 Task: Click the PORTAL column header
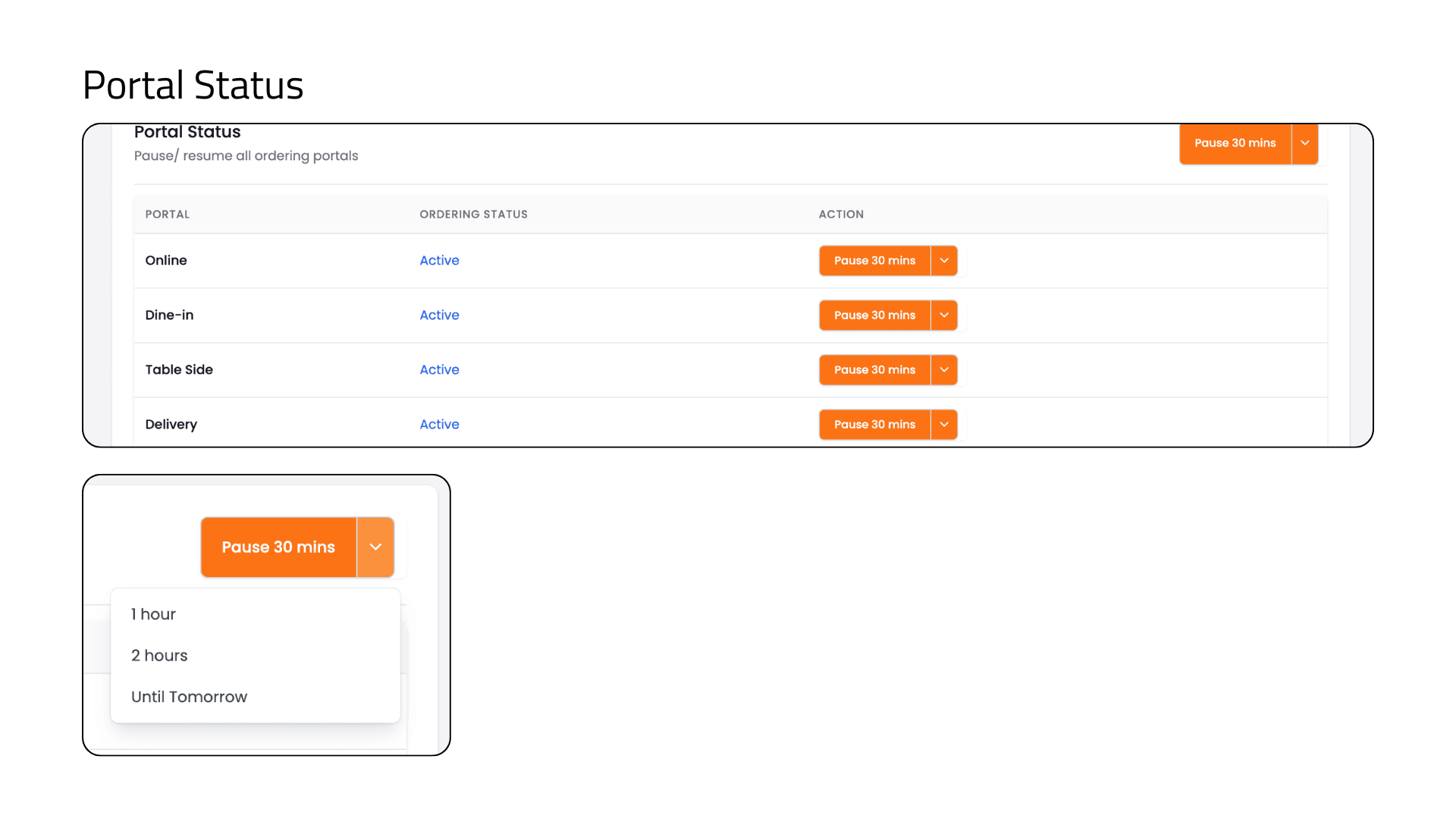click(x=167, y=215)
